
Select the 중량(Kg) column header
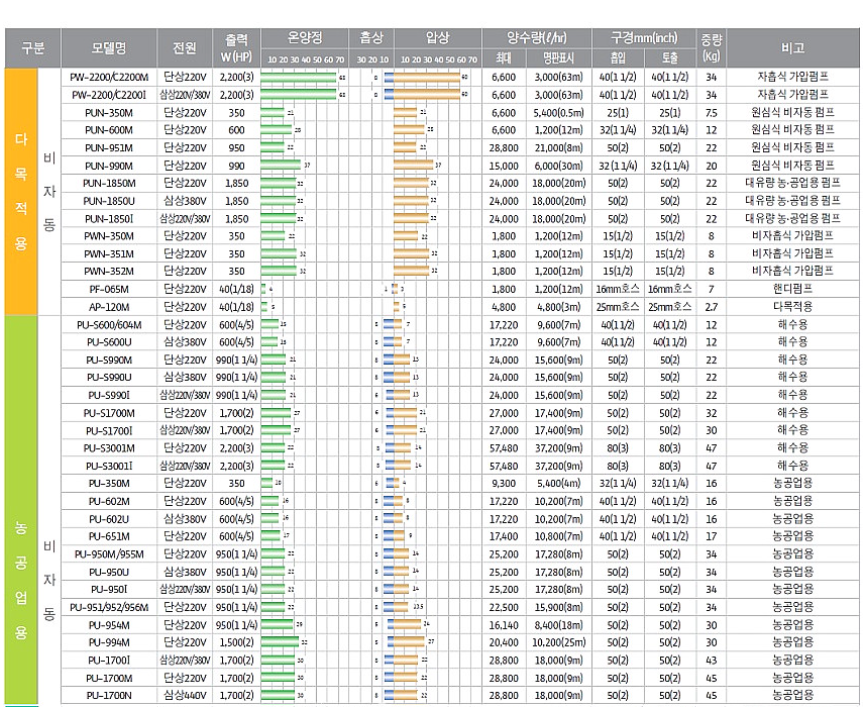pyautogui.click(x=711, y=47)
